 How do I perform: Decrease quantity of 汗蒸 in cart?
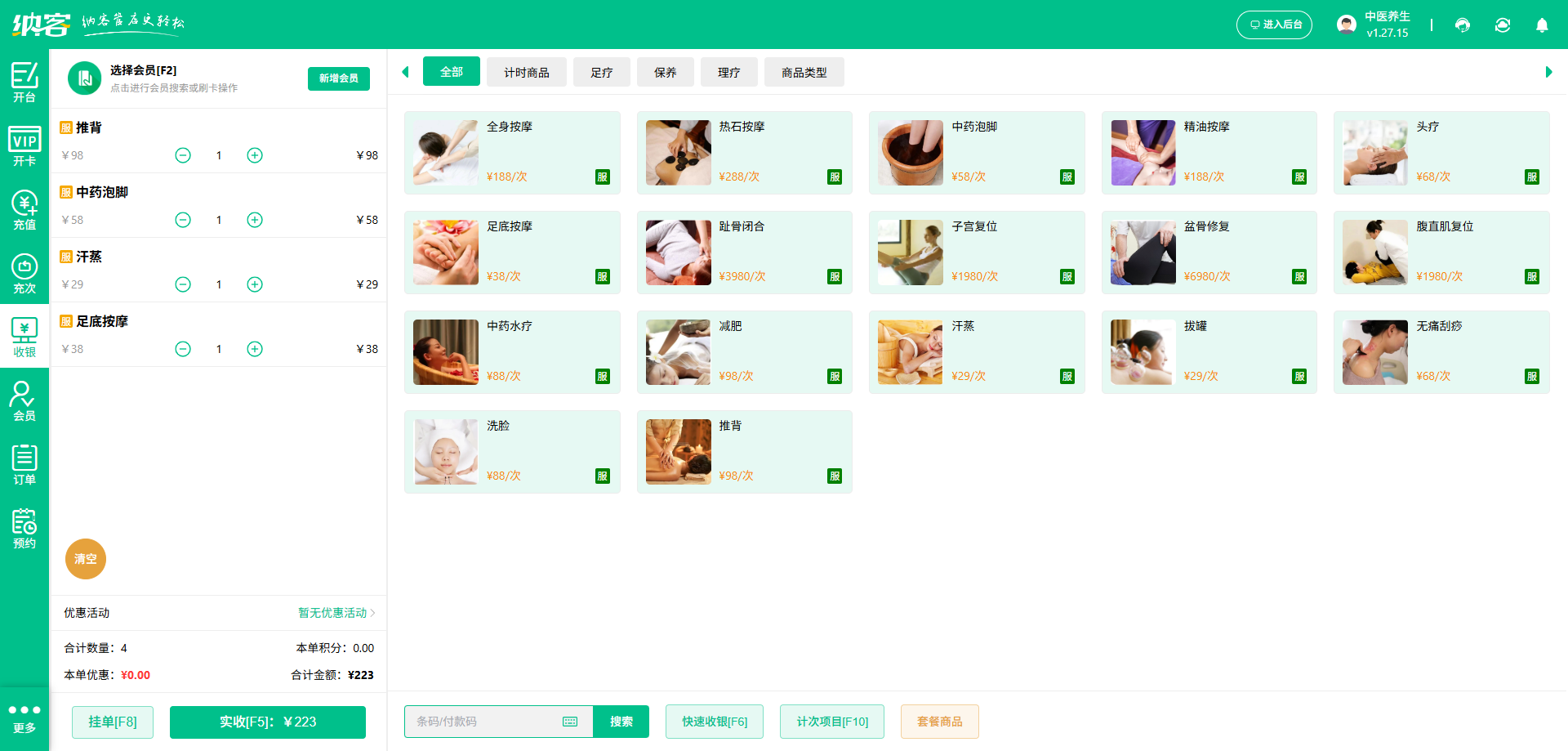tap(183, 284)
